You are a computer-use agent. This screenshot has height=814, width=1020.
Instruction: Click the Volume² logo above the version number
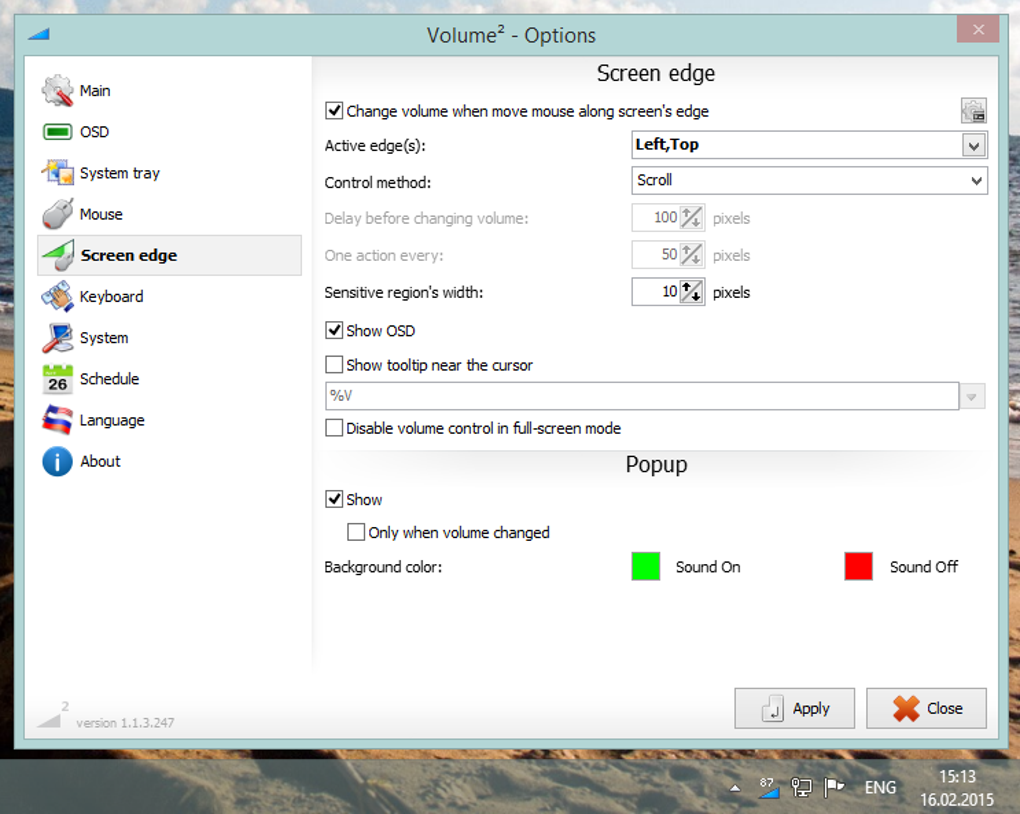click(52, 714)
